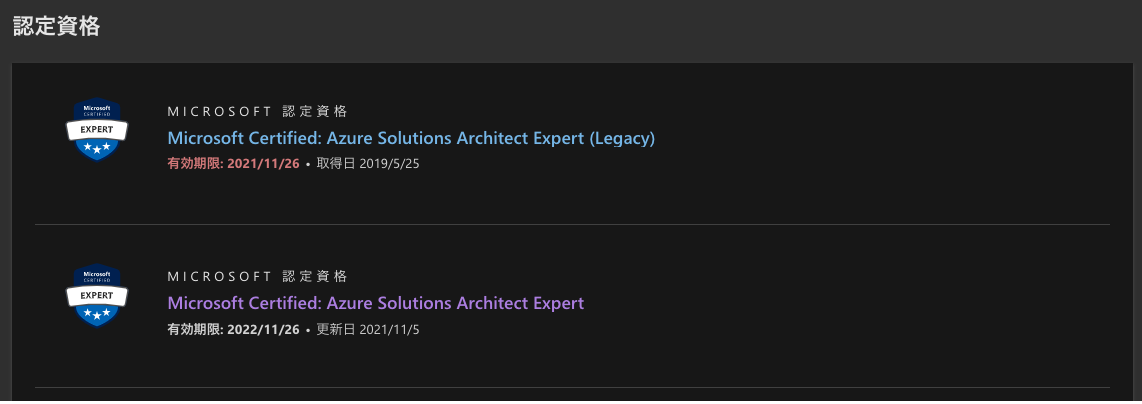Click Microsoft Certified text atop Legacy badge

point(97,110)
